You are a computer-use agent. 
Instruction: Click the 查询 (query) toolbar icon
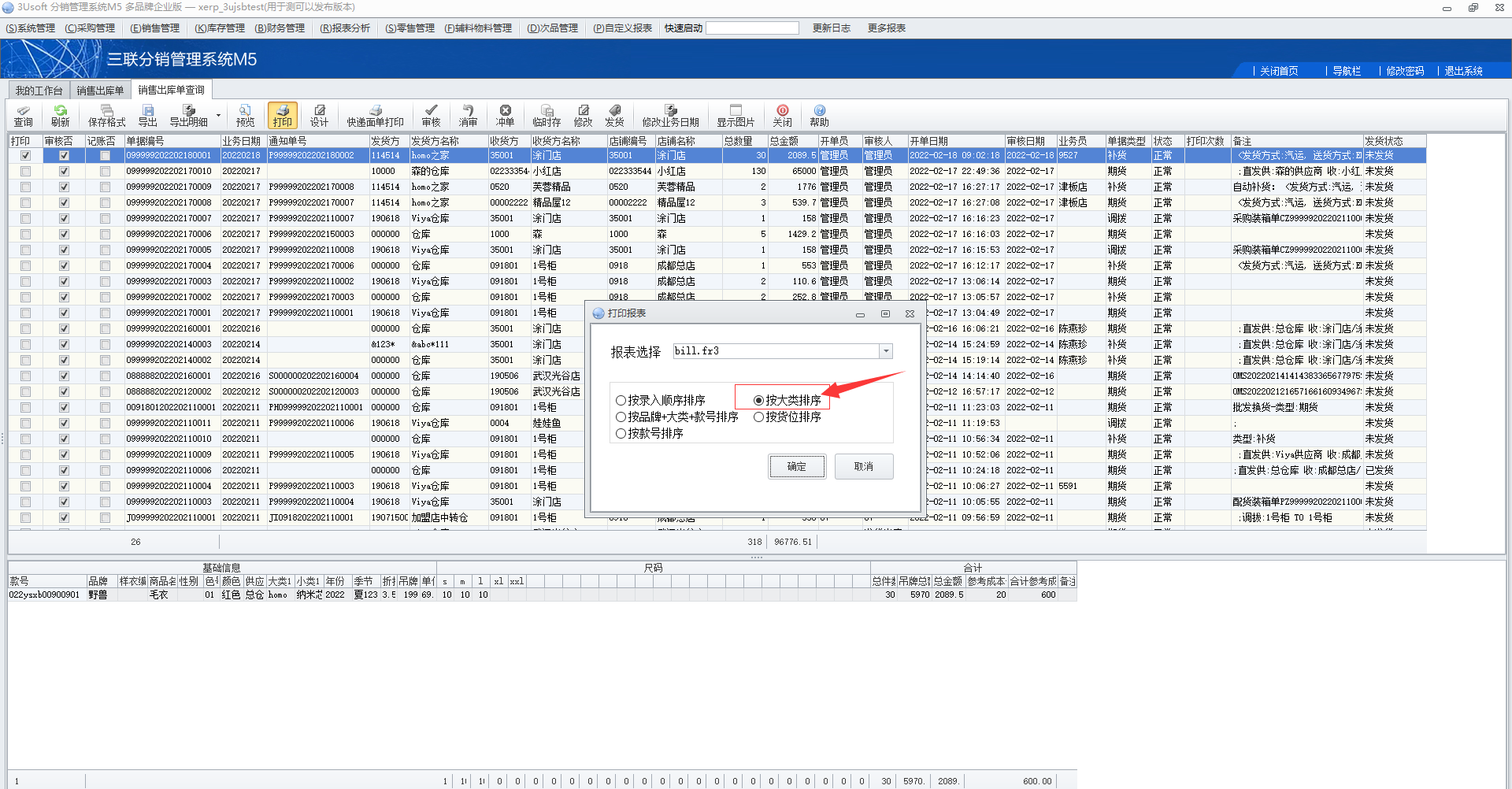[x=24, y=115]
